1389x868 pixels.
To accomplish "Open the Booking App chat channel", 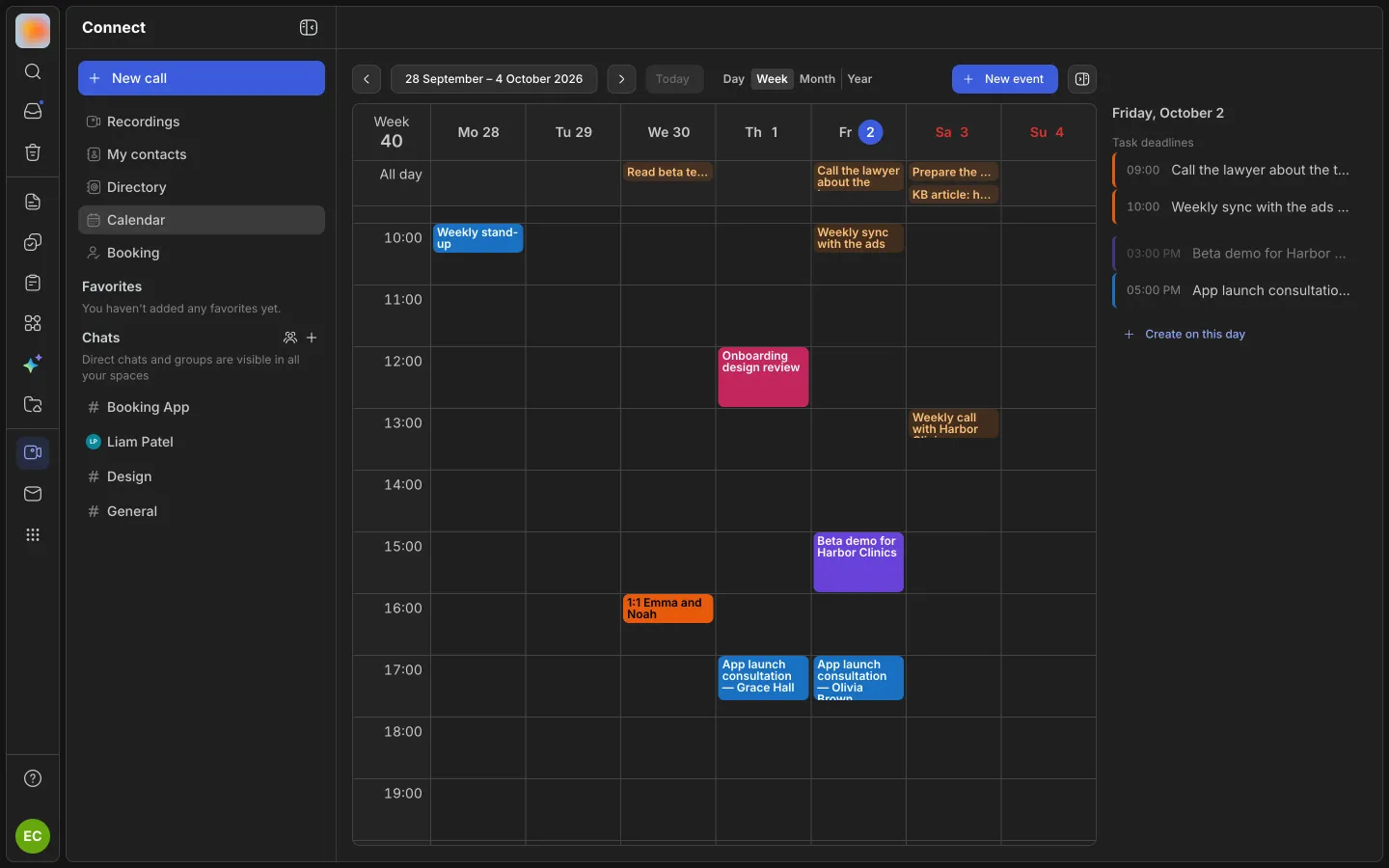I will click(202, 407).
